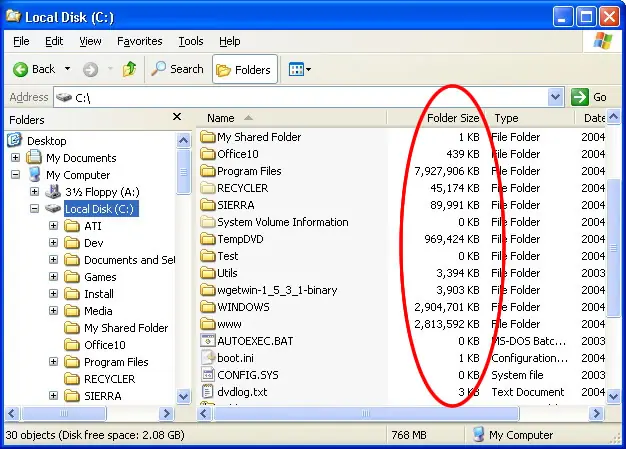Select AUTOEXEC.BAT file icon
The image size is (626, 449).
208,341
